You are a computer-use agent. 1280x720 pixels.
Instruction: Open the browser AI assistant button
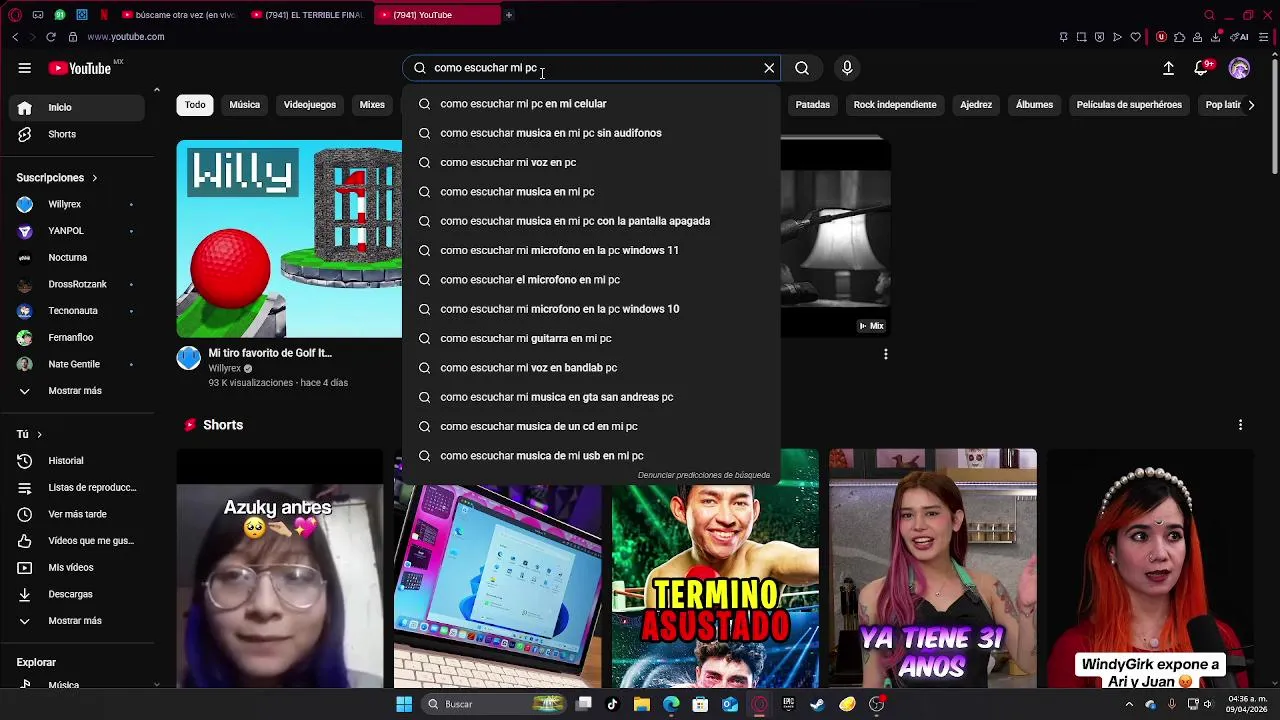[x=1241, y=37]
